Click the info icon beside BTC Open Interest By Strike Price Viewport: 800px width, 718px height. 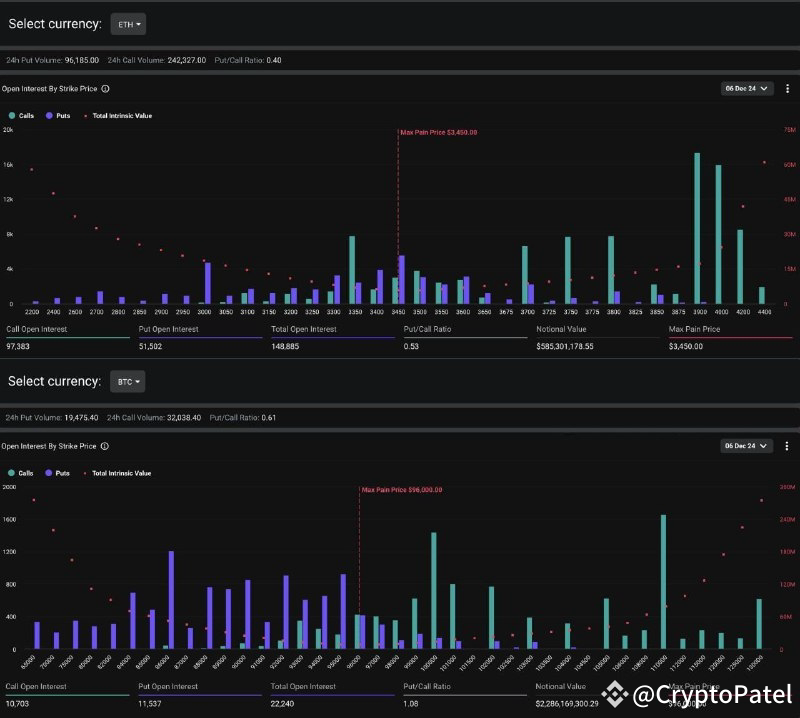pos(105,446)
